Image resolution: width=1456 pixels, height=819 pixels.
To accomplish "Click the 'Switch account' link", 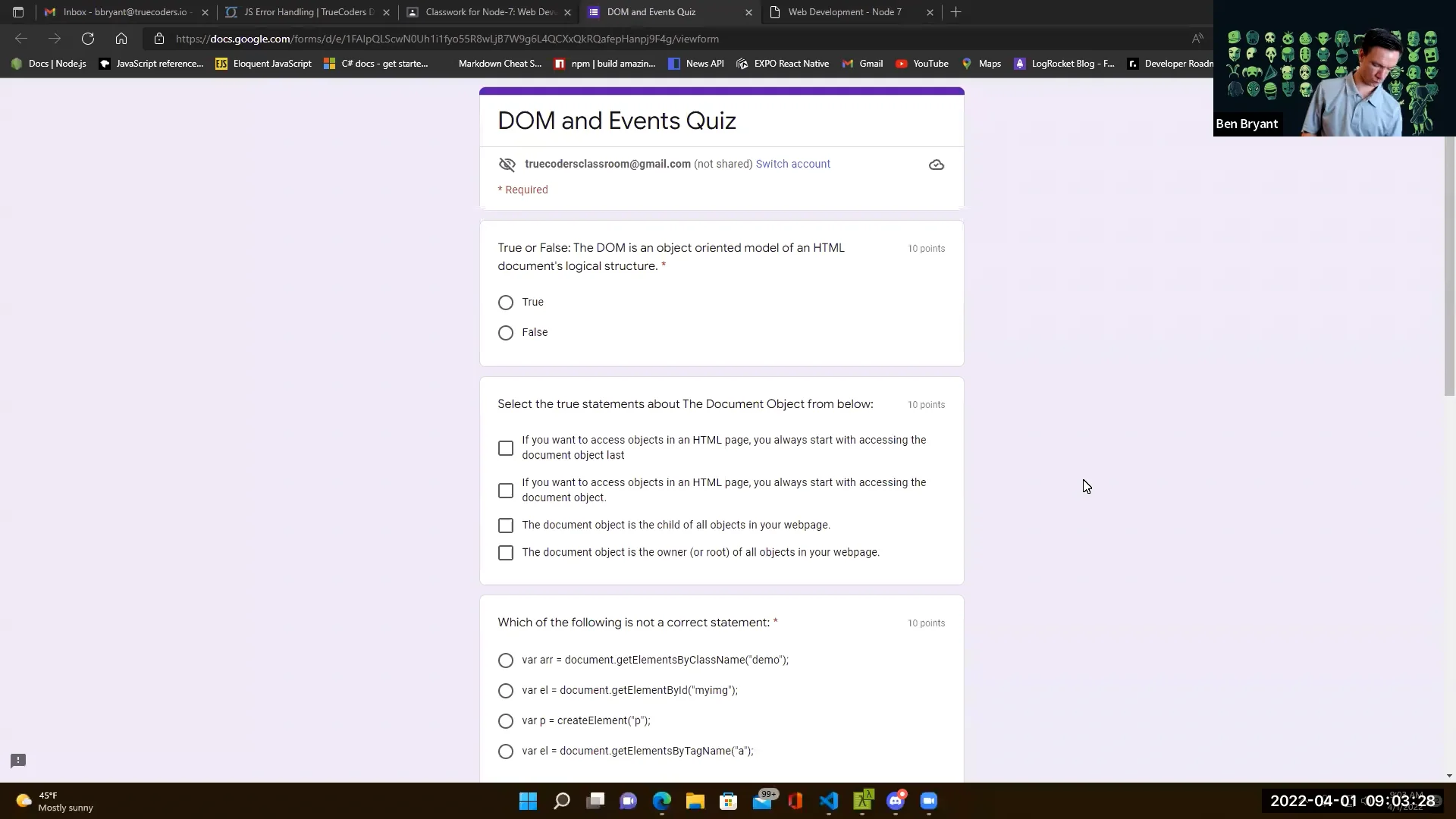I will click(792, 164).
